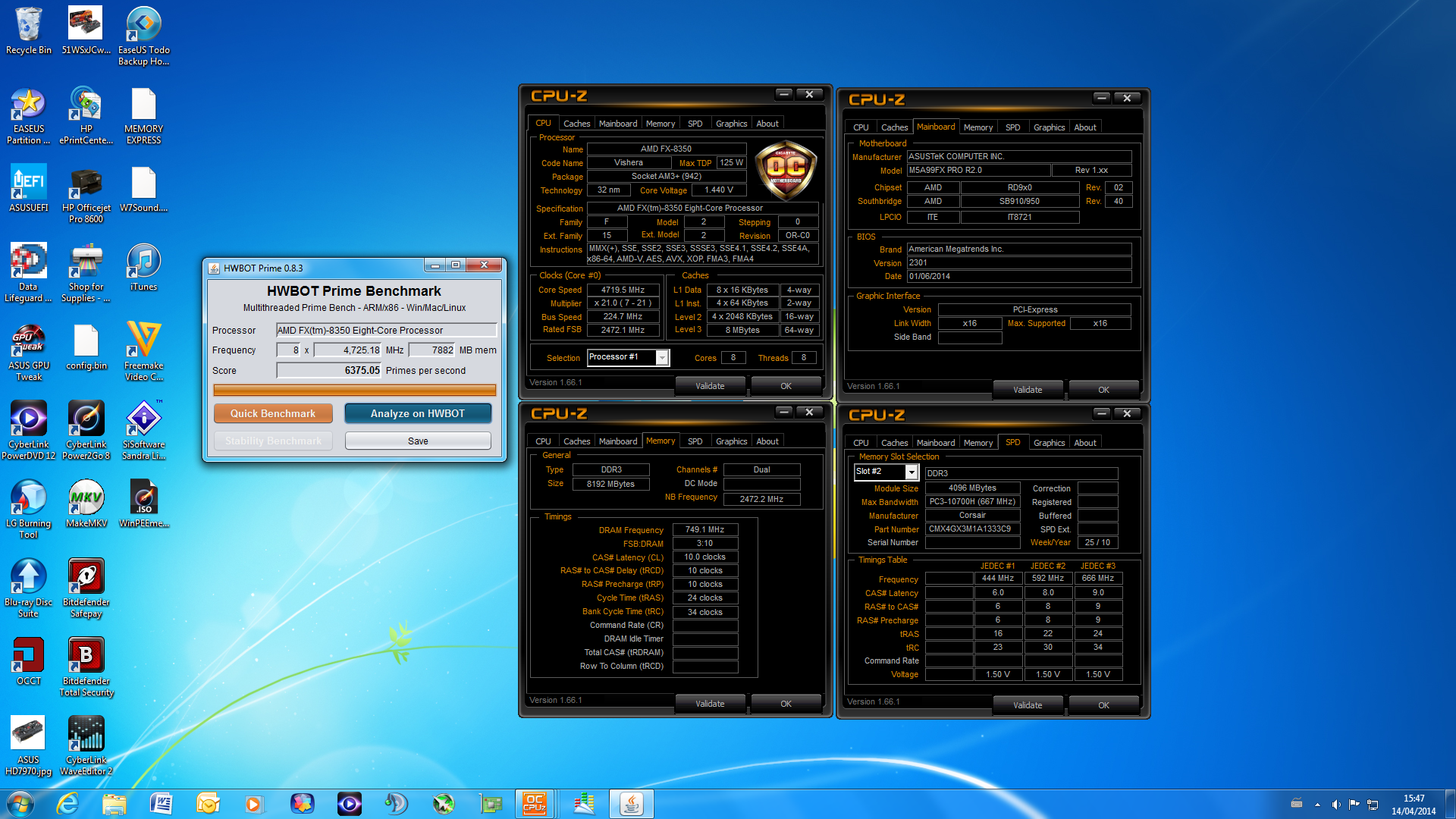Click Validate in CPU tab window

(710, 386)
